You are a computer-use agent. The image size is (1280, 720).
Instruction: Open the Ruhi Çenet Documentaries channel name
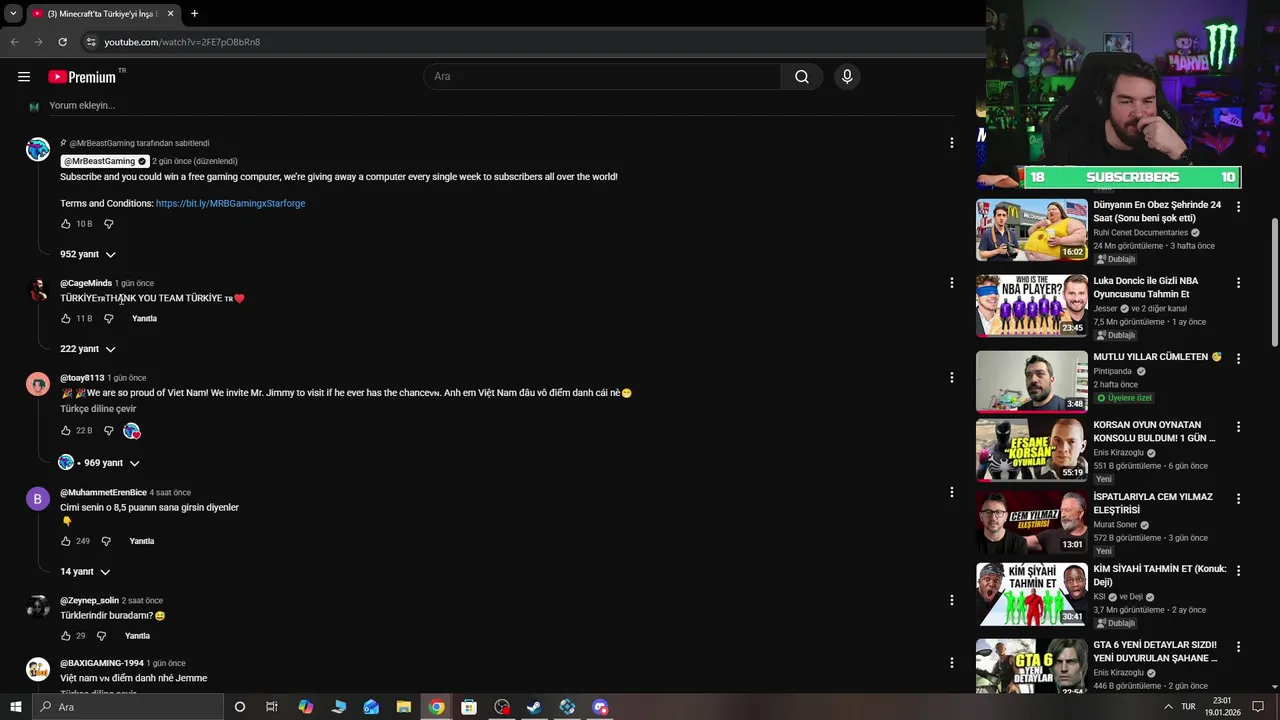click(1140, 233)
